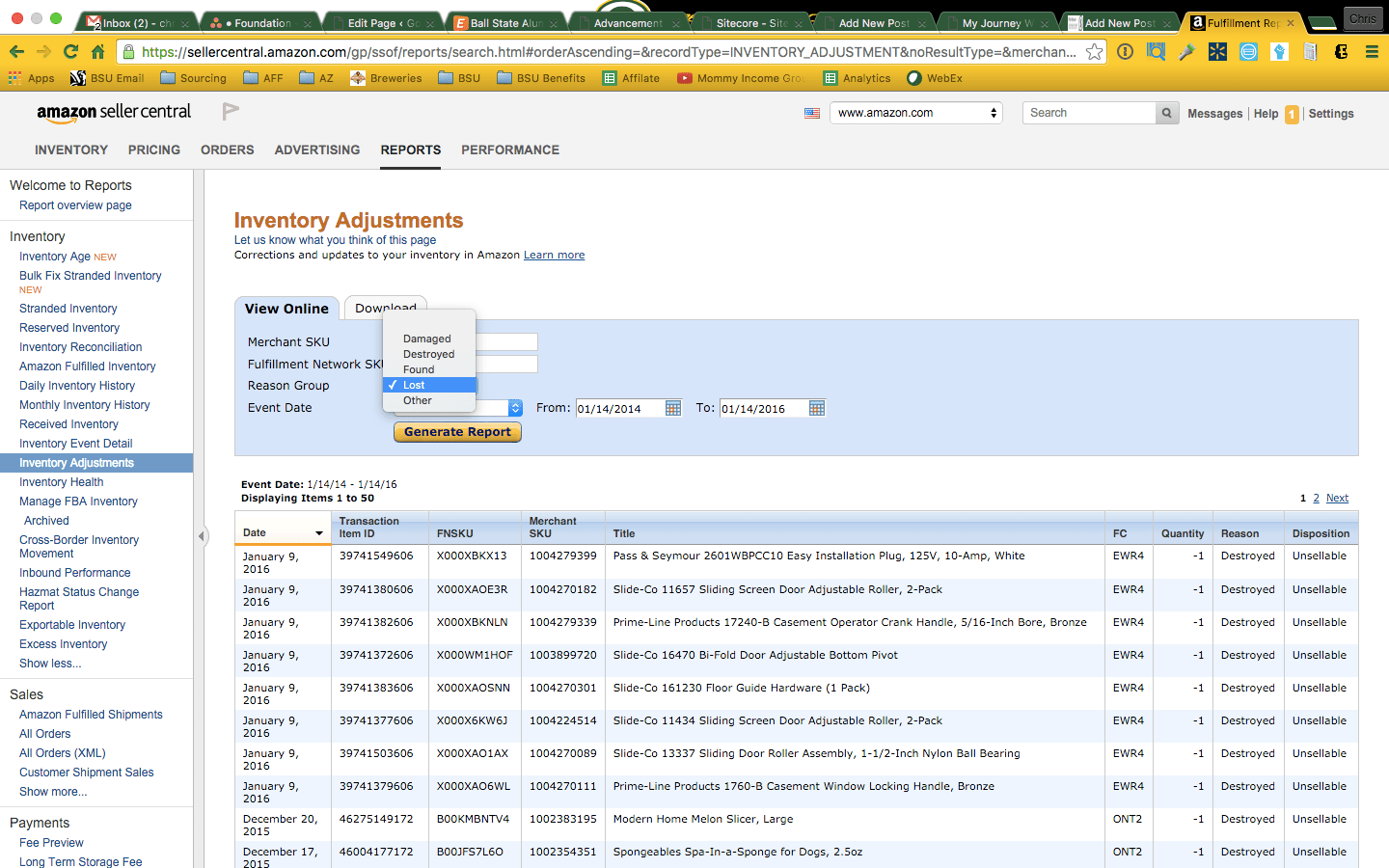Collapse the left sidebar with arrow handle
This screenshot has height=868, width=1389.
pyautogui.click(x=202, y=536)
